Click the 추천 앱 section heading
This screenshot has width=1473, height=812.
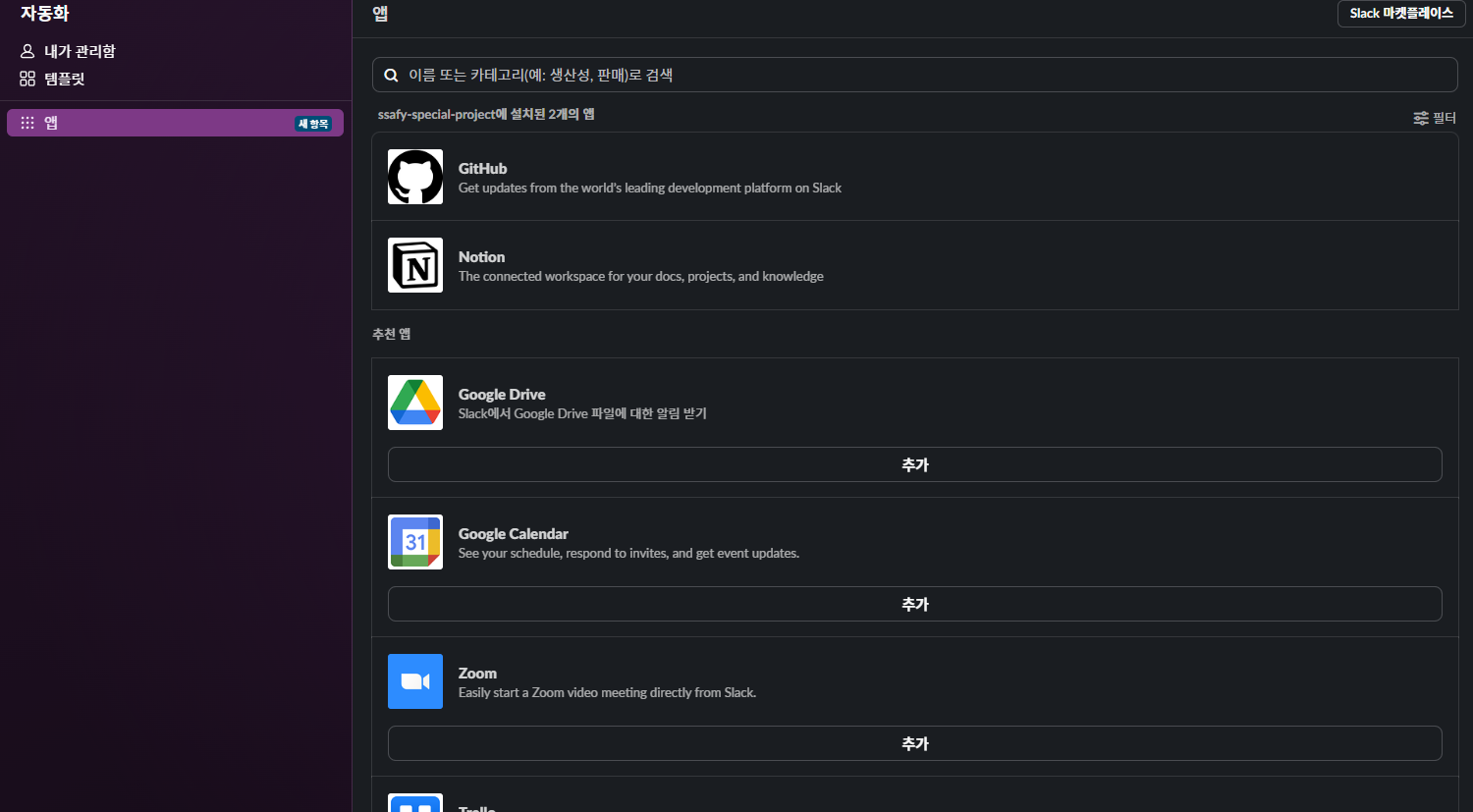392,334
